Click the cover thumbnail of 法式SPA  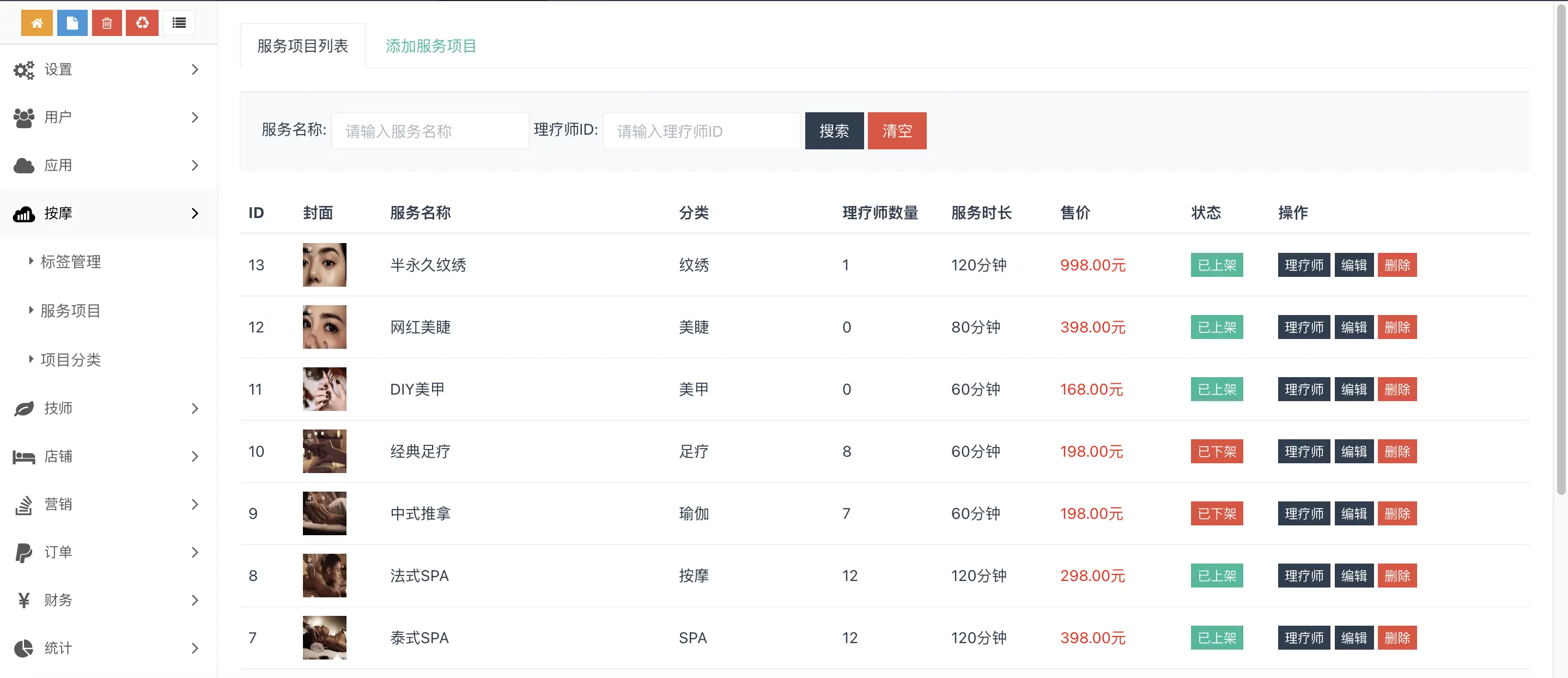tap(324, 576)
